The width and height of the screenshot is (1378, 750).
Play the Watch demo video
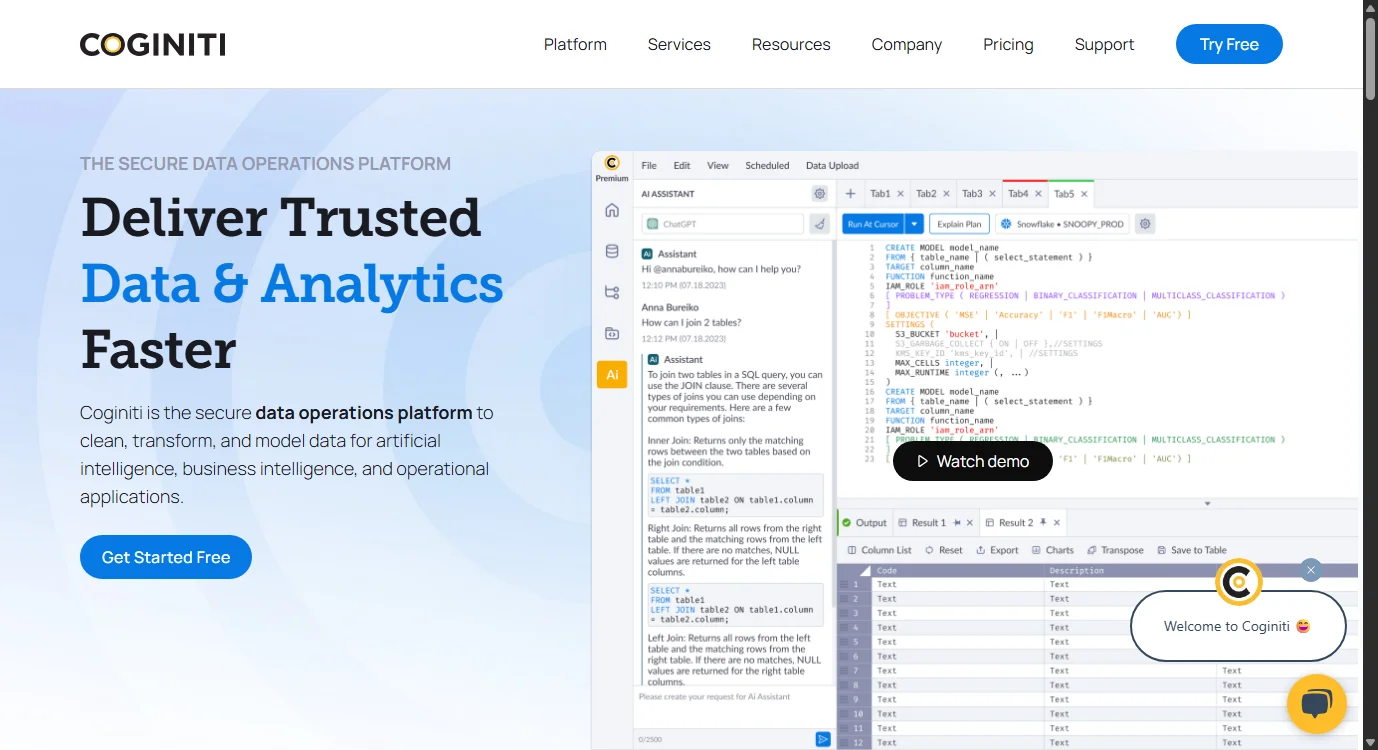972,461
